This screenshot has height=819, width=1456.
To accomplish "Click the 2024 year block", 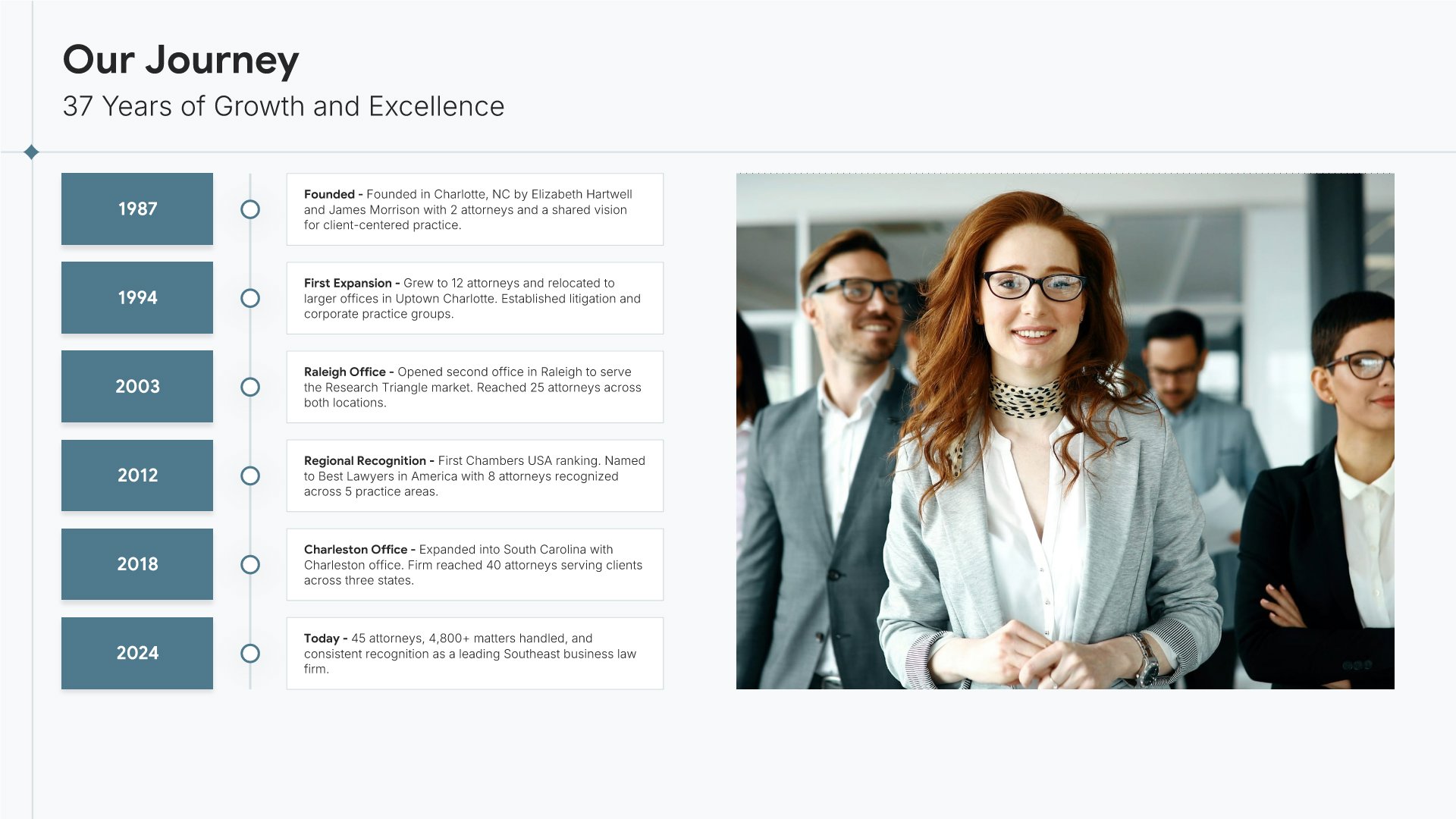I will (x=137, y=652).
